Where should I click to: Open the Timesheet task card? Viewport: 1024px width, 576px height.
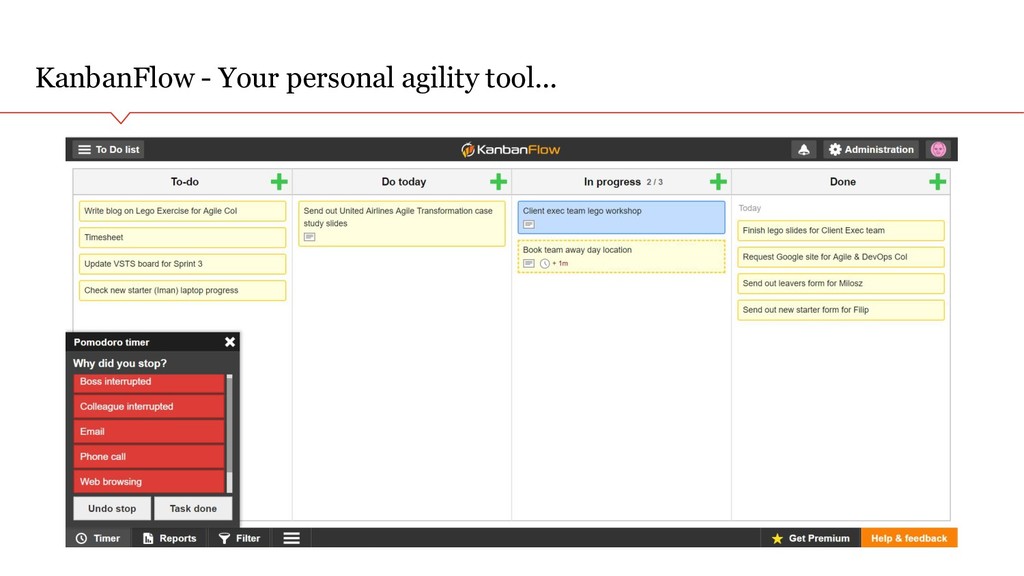click(x=182, y=238)
